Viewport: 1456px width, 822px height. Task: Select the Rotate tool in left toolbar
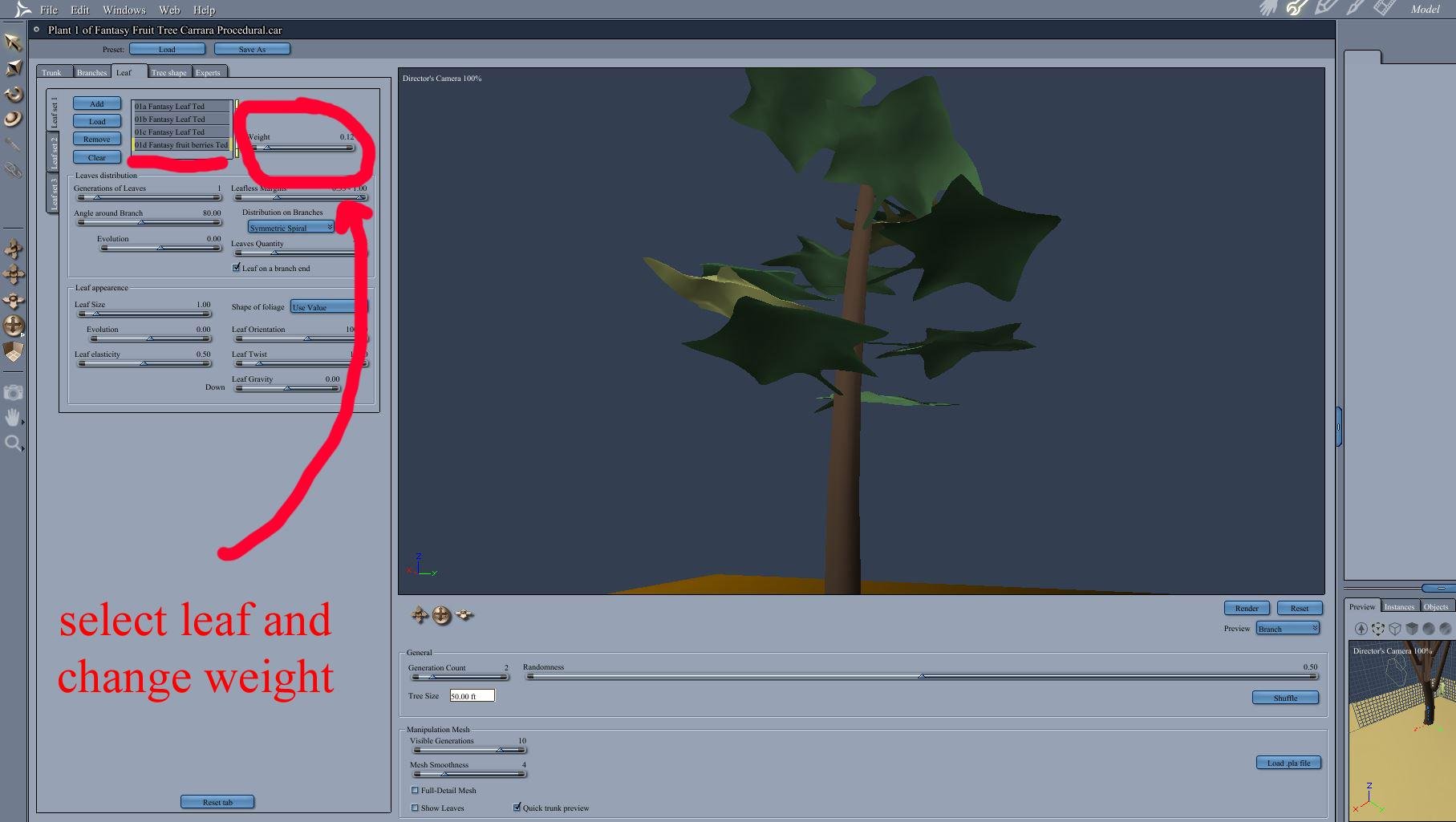(x=13, y=94)
